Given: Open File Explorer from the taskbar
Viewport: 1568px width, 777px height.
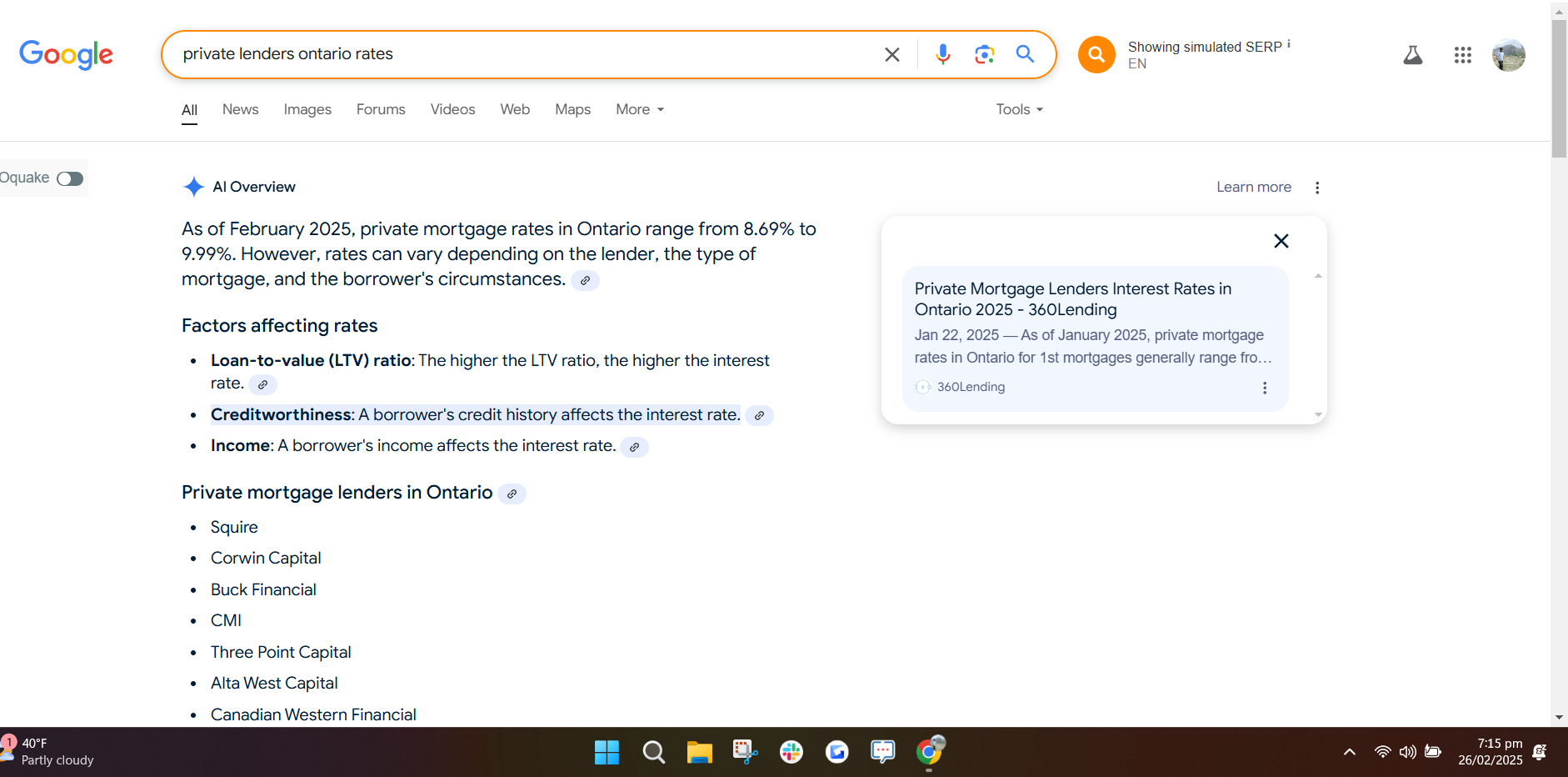Looking at the screenshot, I should click(699, 752).
